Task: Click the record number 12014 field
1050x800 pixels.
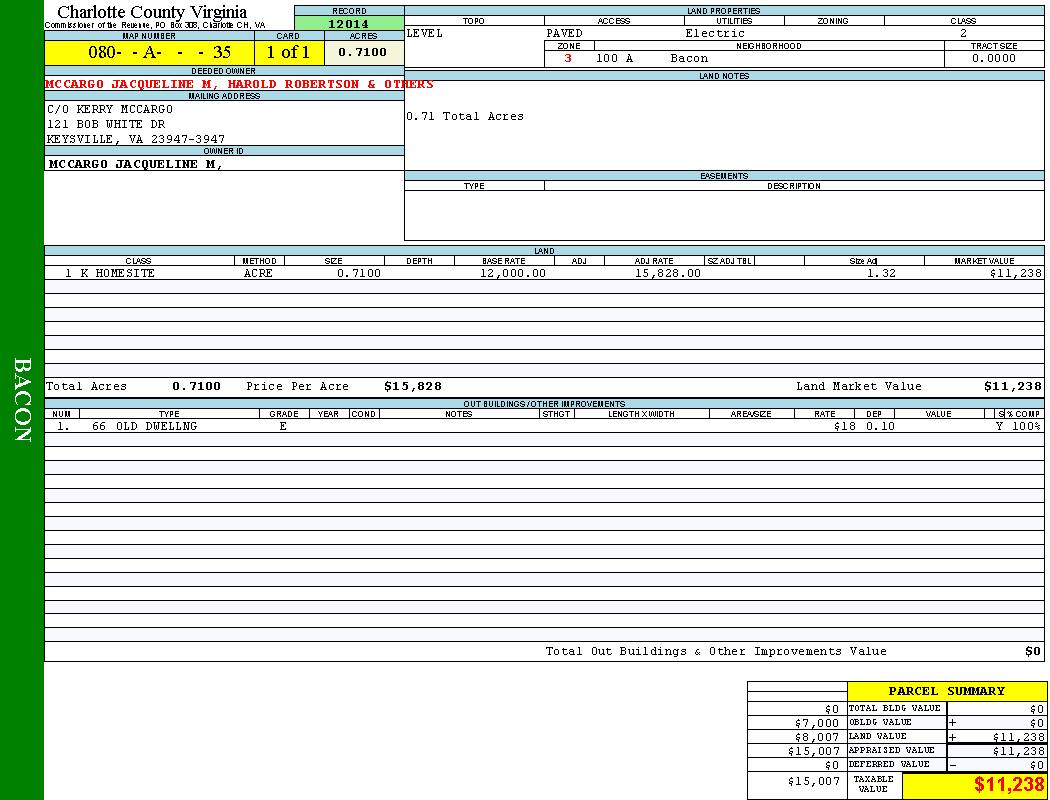Action: tap(349, 24)
